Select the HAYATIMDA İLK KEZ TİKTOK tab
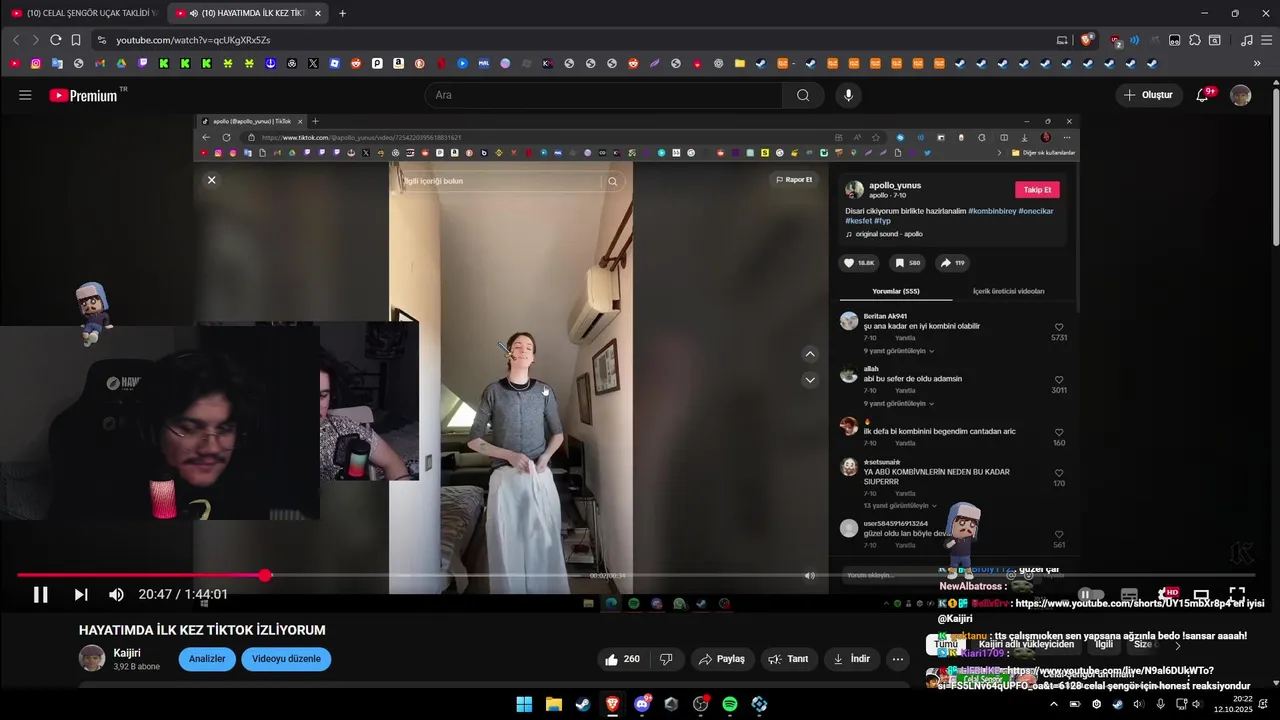The height and width of the screenshot is (720, 1280). click(246, 13)
